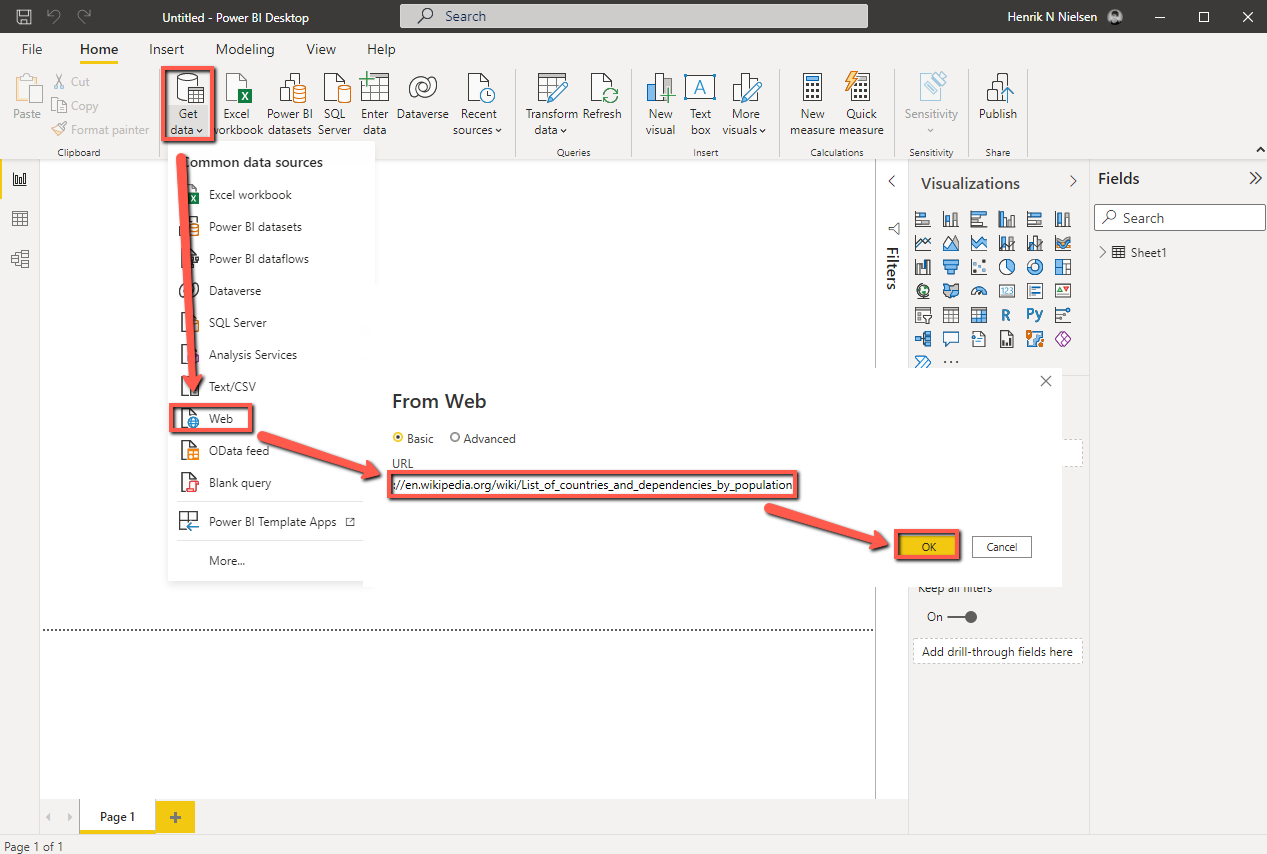Select the R script visual
1267x854 pixels.
[1007, 315]
